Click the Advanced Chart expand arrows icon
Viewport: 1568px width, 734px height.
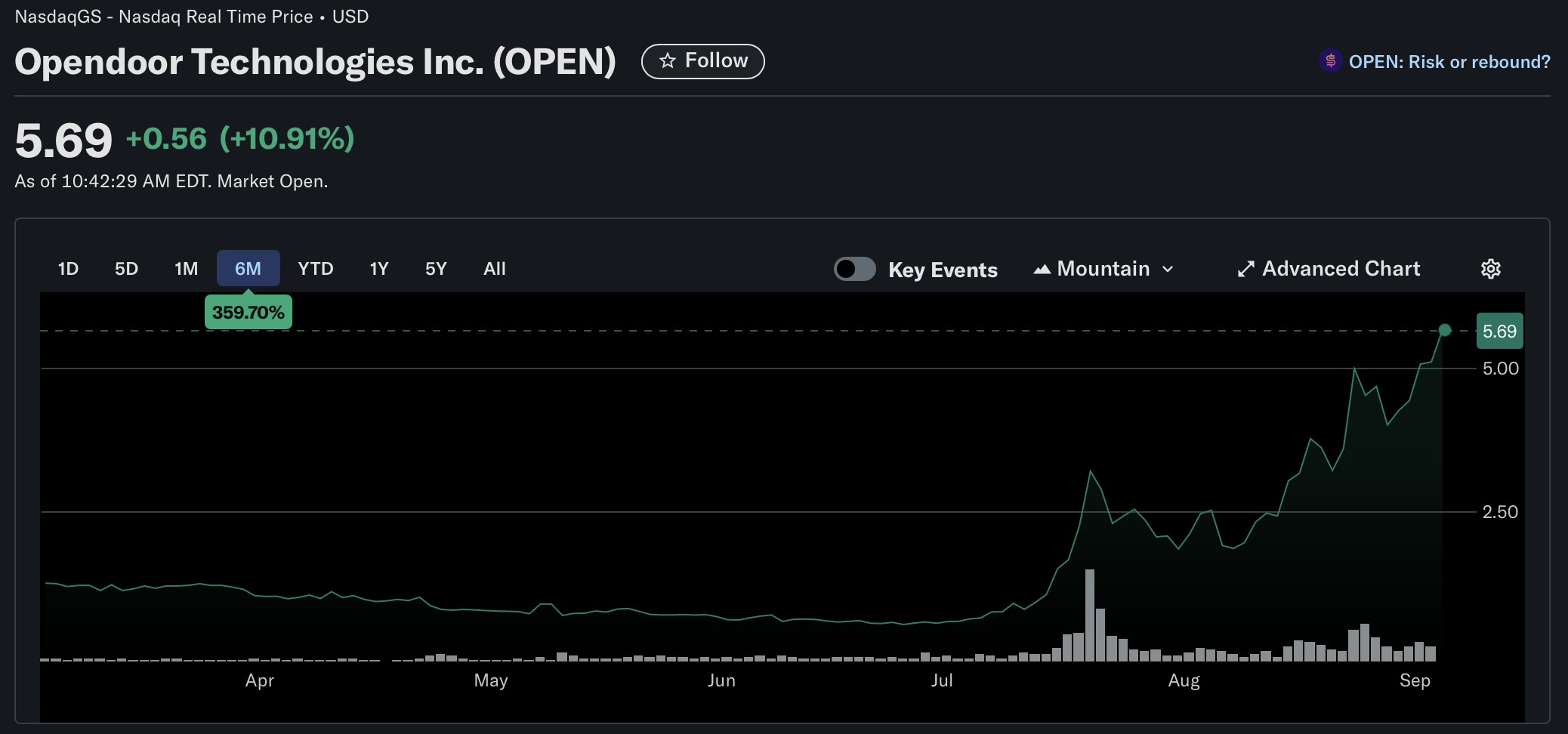[1245, 269]
